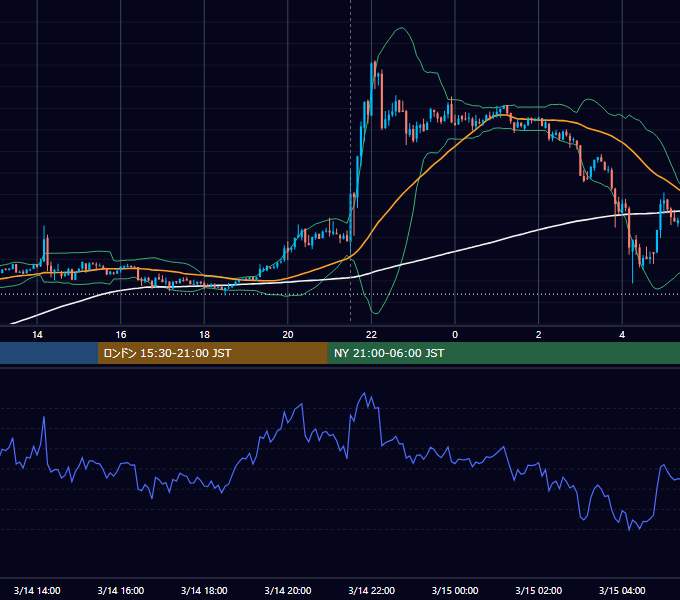The width and height of the screenshot is (680, 600).
Task: Click the 3/14 16:00 date label
Action: (x=121, y=590)
